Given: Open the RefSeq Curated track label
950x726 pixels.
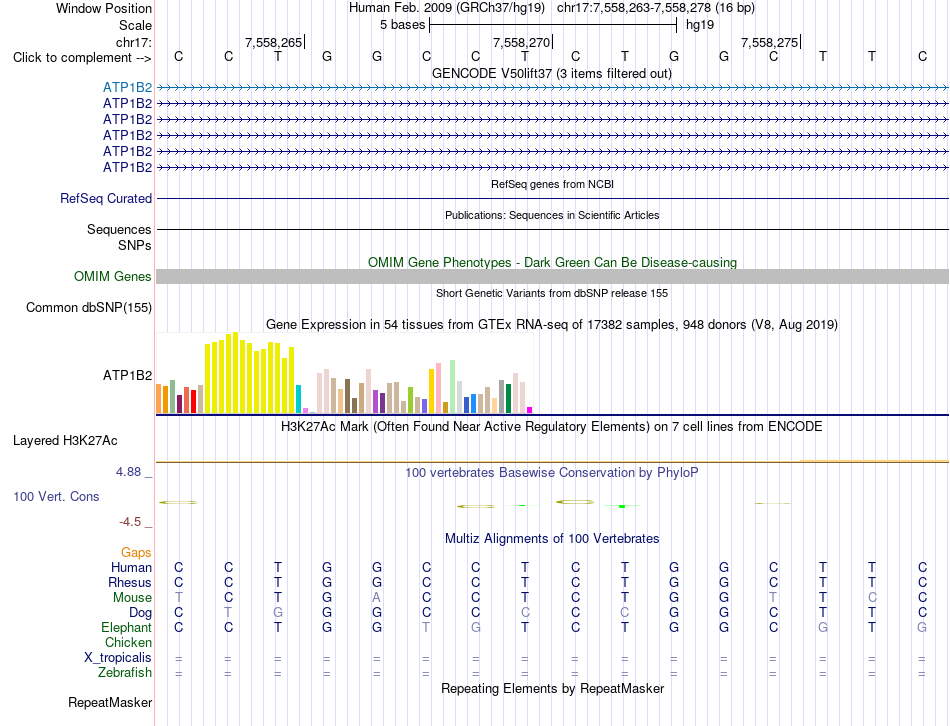Looking at the screenshot, I should [x=106, y=198].
